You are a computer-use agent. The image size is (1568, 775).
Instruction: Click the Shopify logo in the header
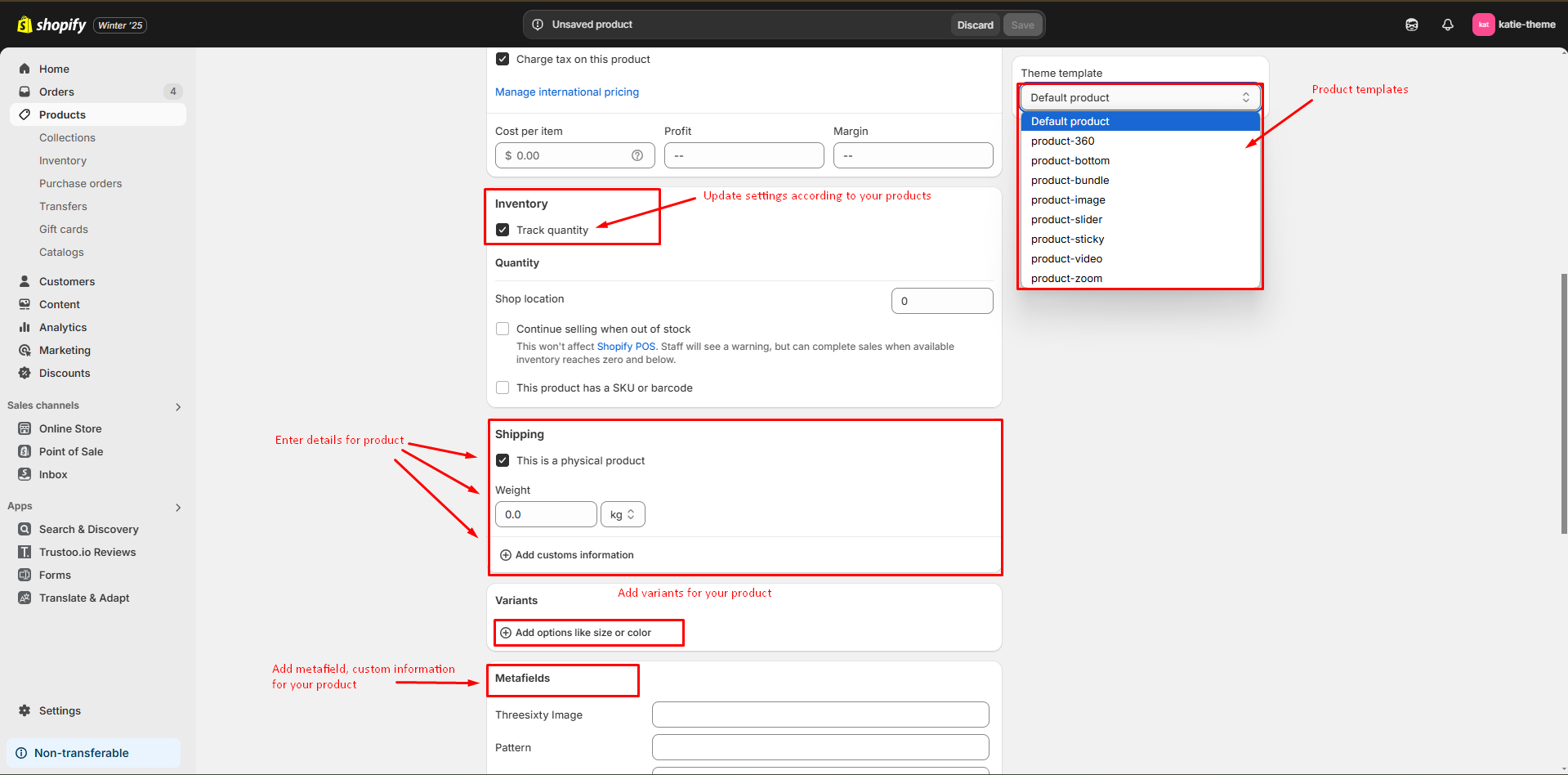[x=51, y=25]
